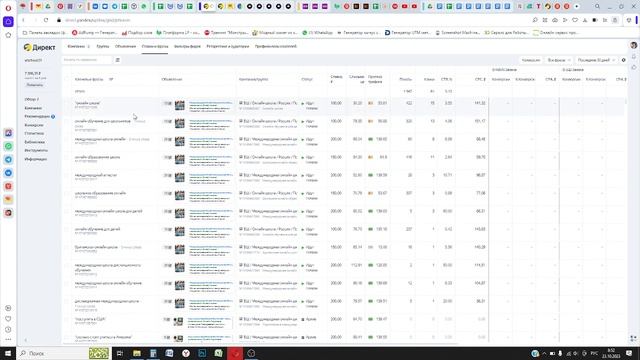Image resolution: width=640 pixels, height=360 pixels.
Task: Select the Ставки и фразы tab
Action: pyautogui.click(x=155, y=47)
